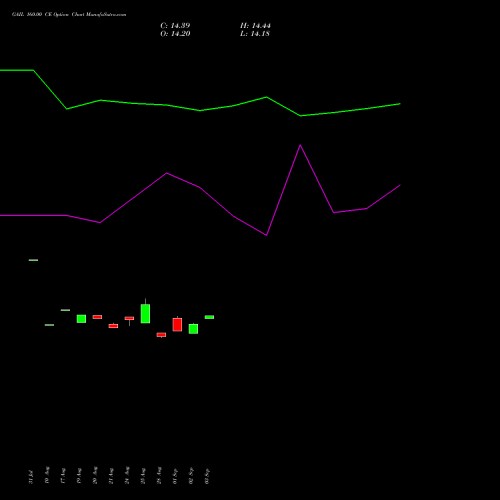Click the green indicator line
This screenshot has height=500, width=500.
click(x=200, y=110)
